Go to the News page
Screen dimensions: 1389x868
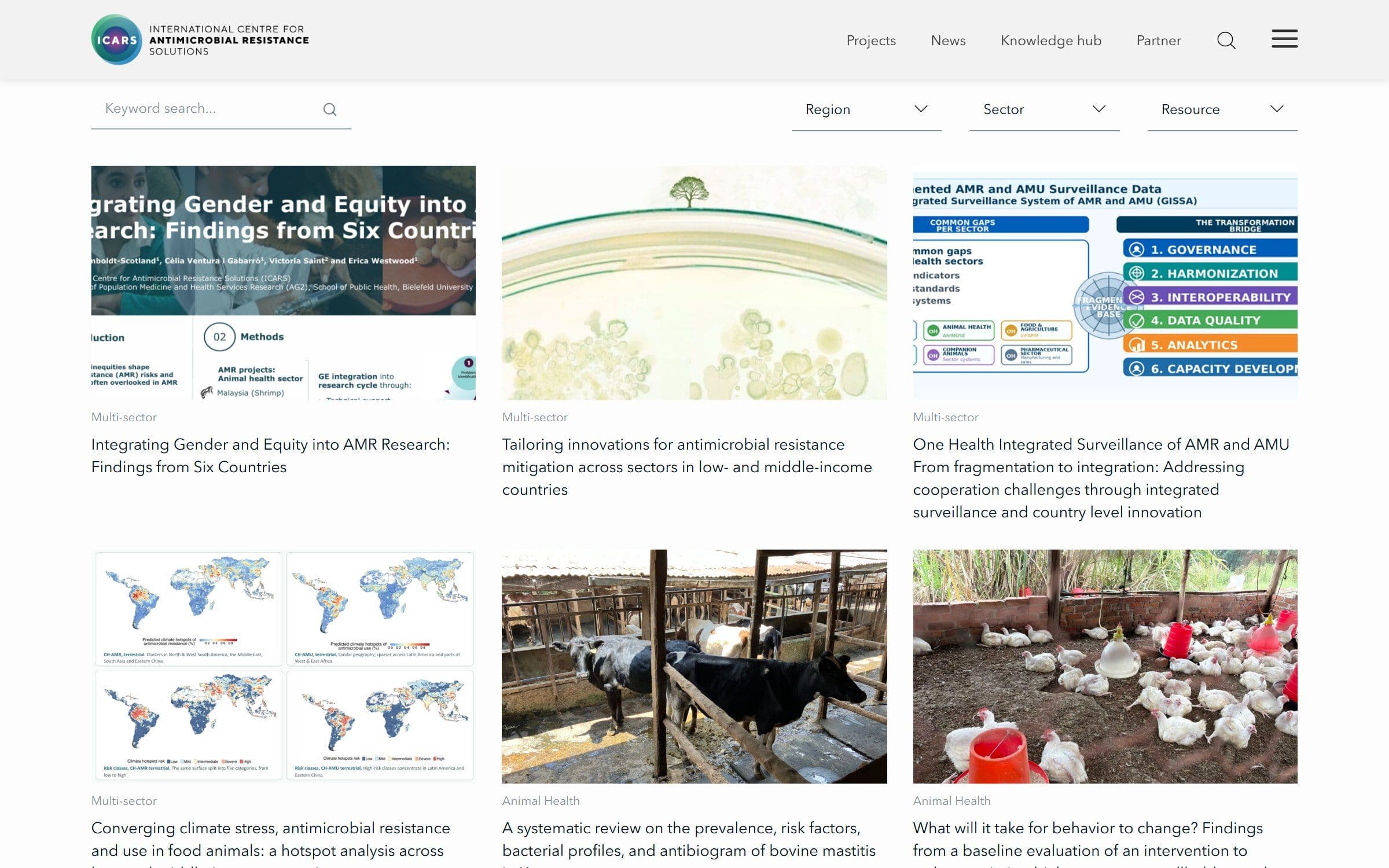coord(948,41)
